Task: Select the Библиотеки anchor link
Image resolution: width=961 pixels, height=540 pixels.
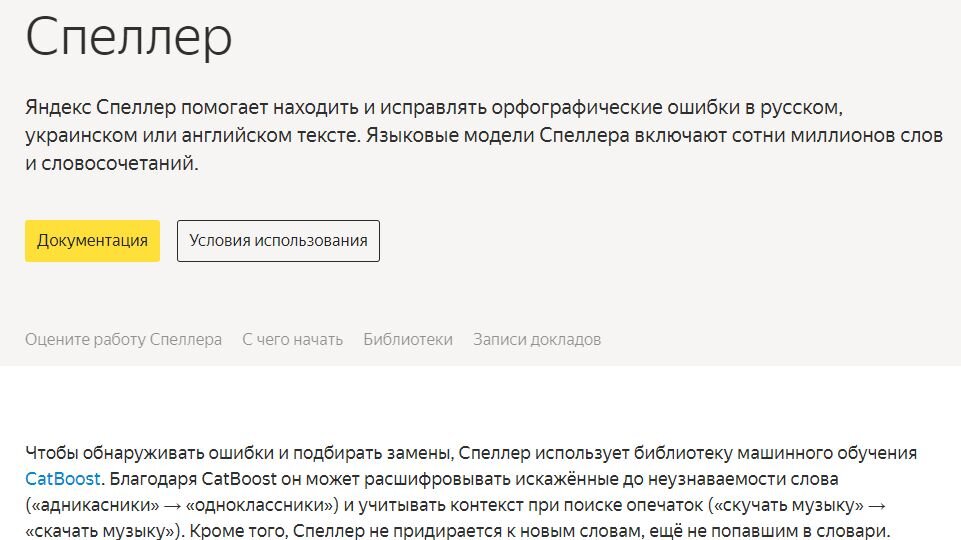Action: (408, 340)
